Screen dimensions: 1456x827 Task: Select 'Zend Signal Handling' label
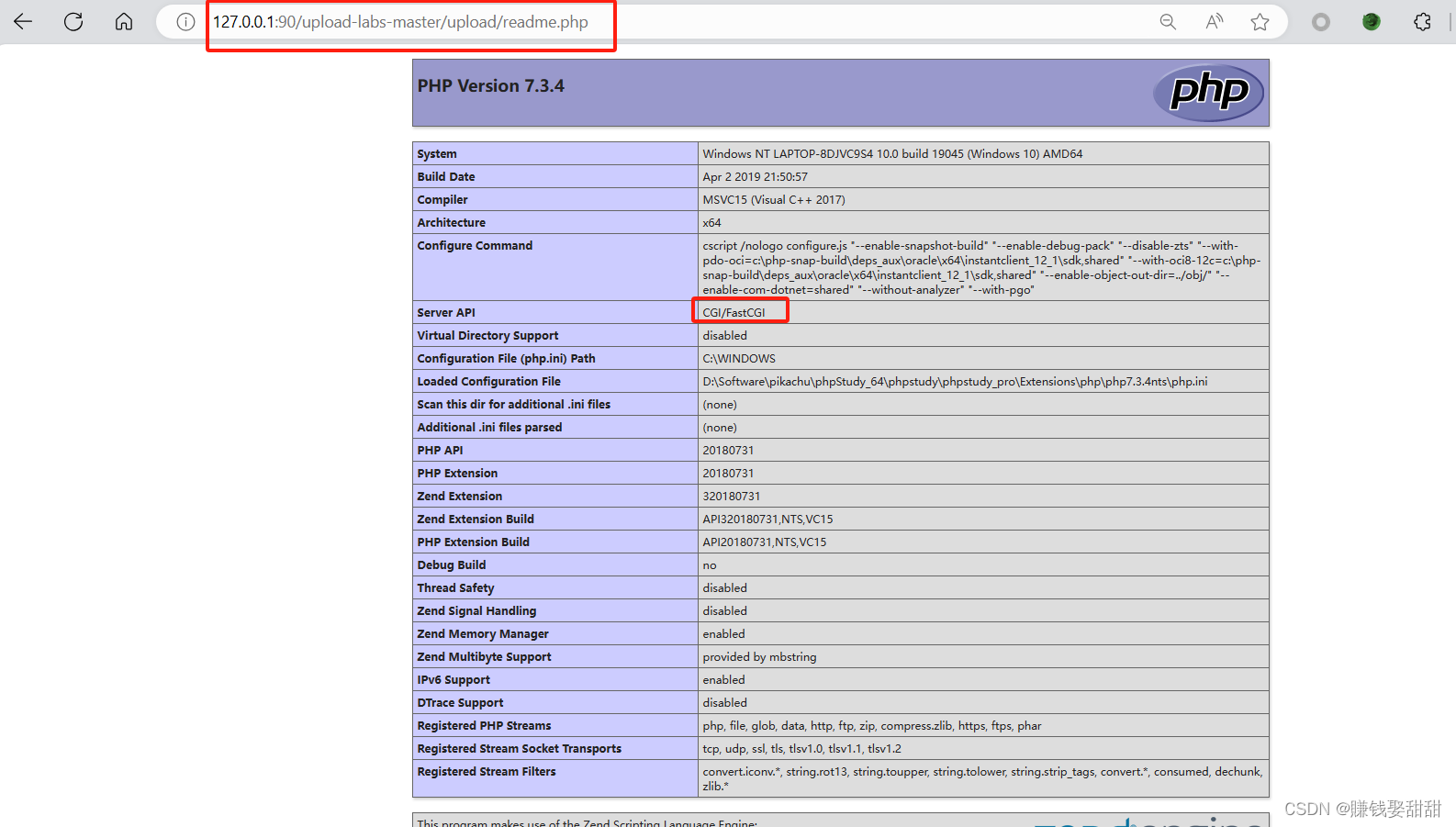tap(476, 611)
